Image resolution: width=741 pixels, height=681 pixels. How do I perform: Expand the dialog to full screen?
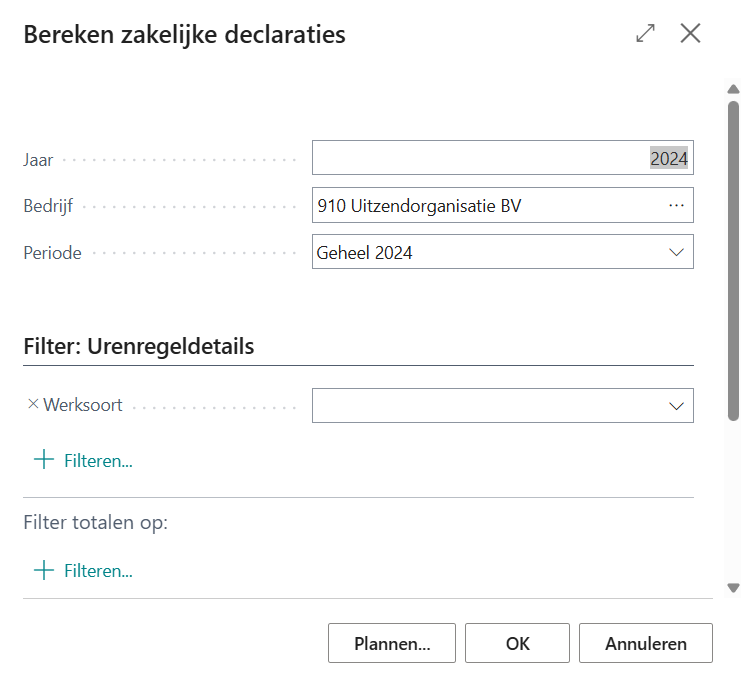point(645,33)
